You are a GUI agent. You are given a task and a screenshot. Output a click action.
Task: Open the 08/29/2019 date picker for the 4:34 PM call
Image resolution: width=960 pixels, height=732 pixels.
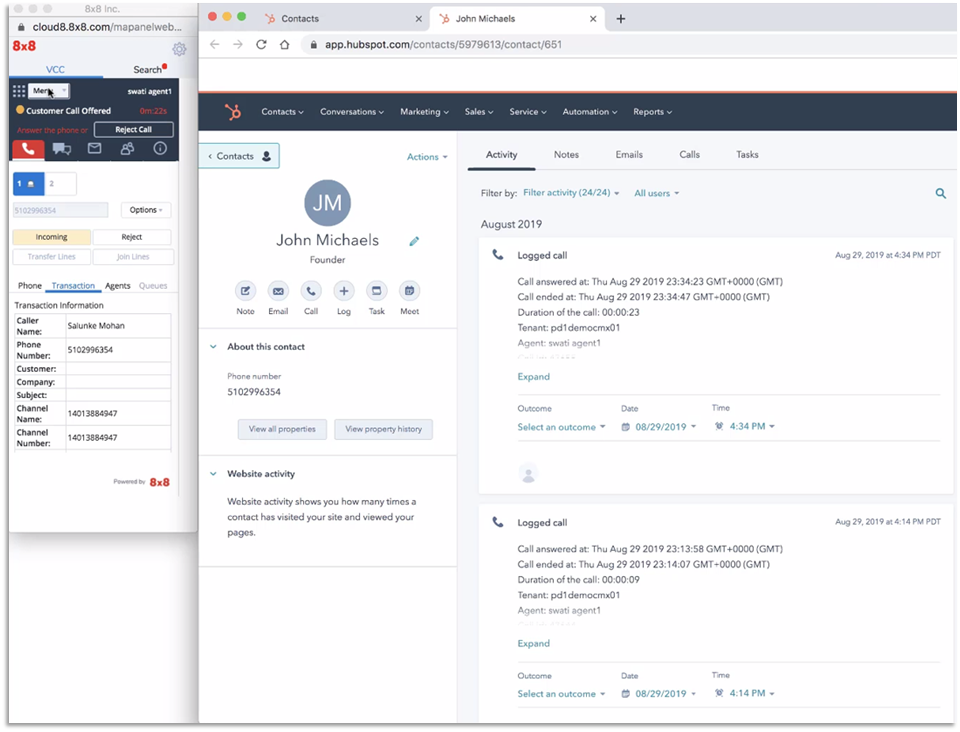click(x=659, y=427)
